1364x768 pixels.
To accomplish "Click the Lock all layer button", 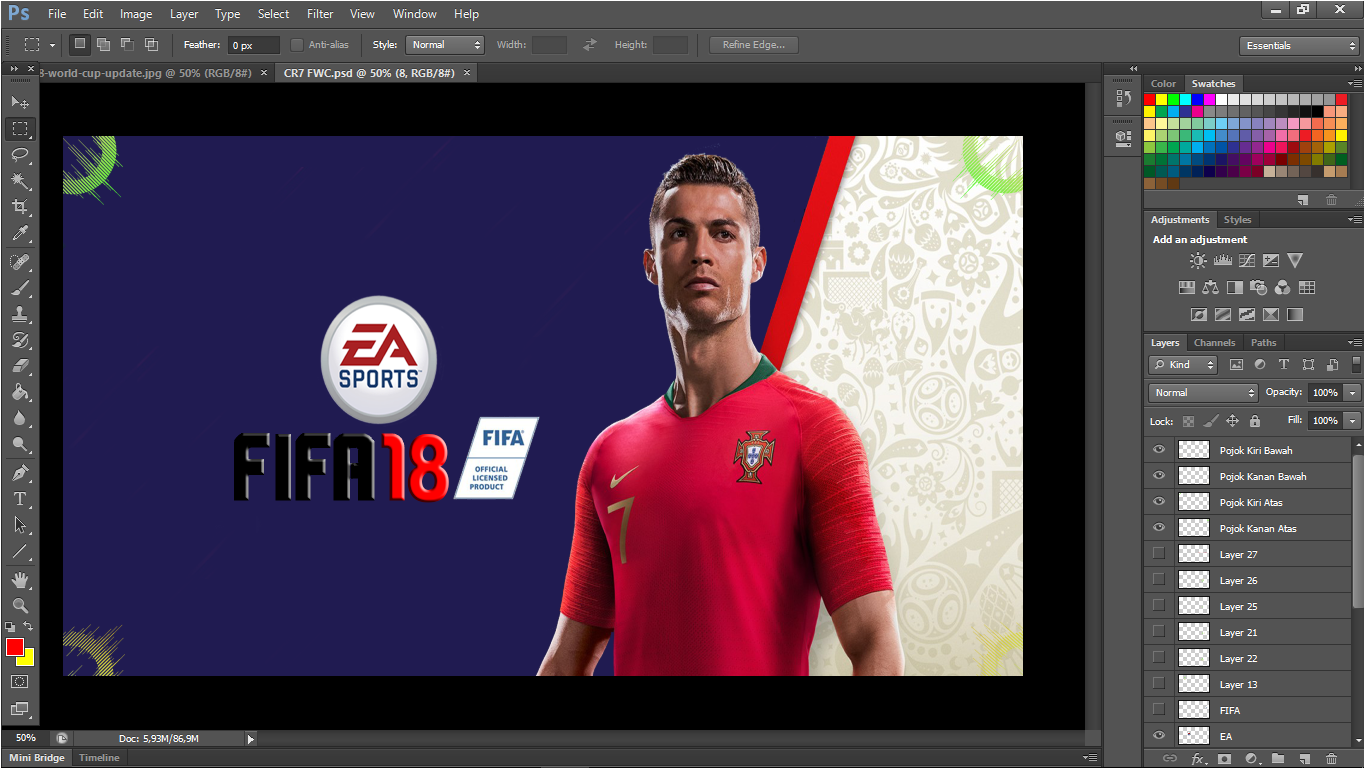I will [x=1255, y=421].
